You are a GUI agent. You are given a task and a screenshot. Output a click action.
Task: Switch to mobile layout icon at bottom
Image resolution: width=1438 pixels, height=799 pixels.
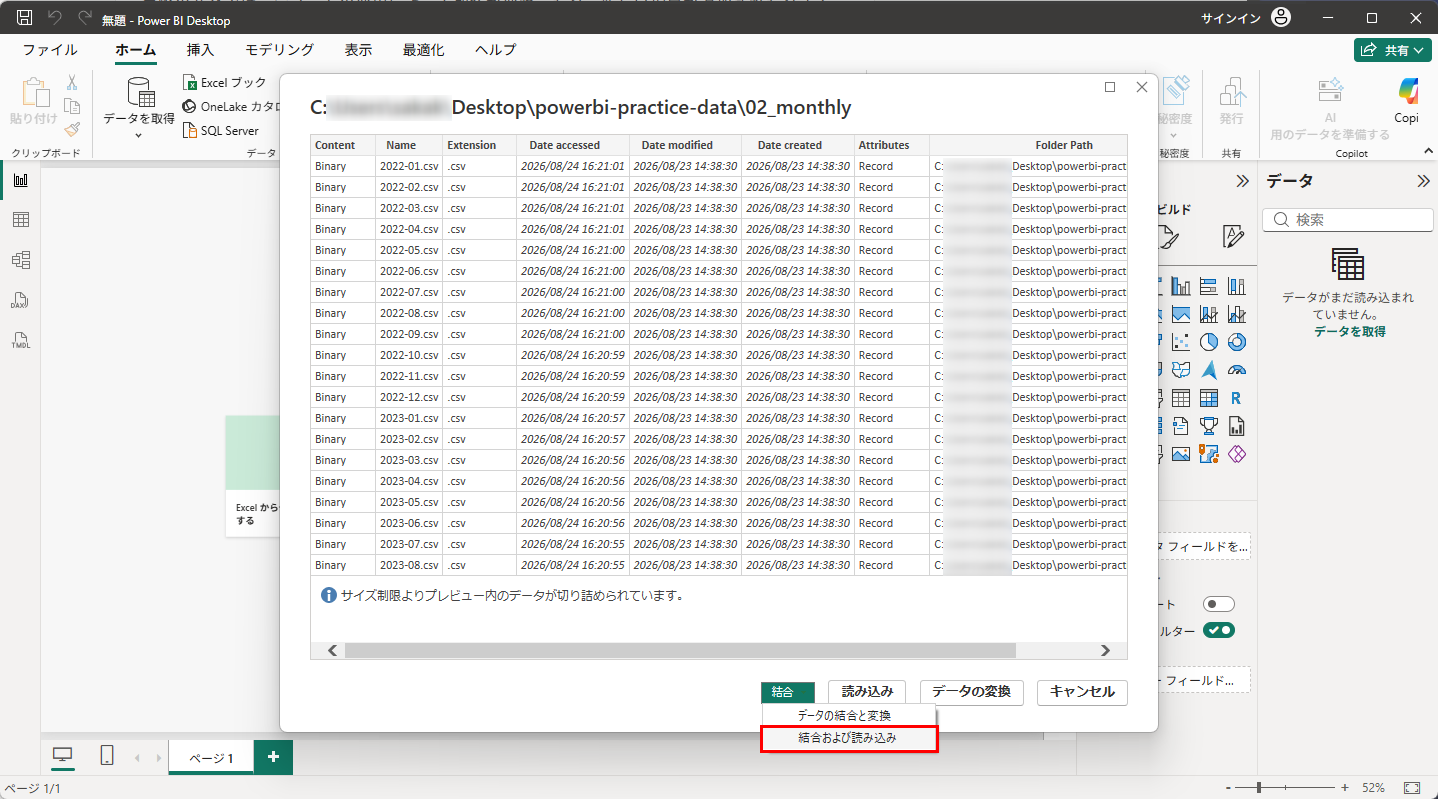(107, 756)
